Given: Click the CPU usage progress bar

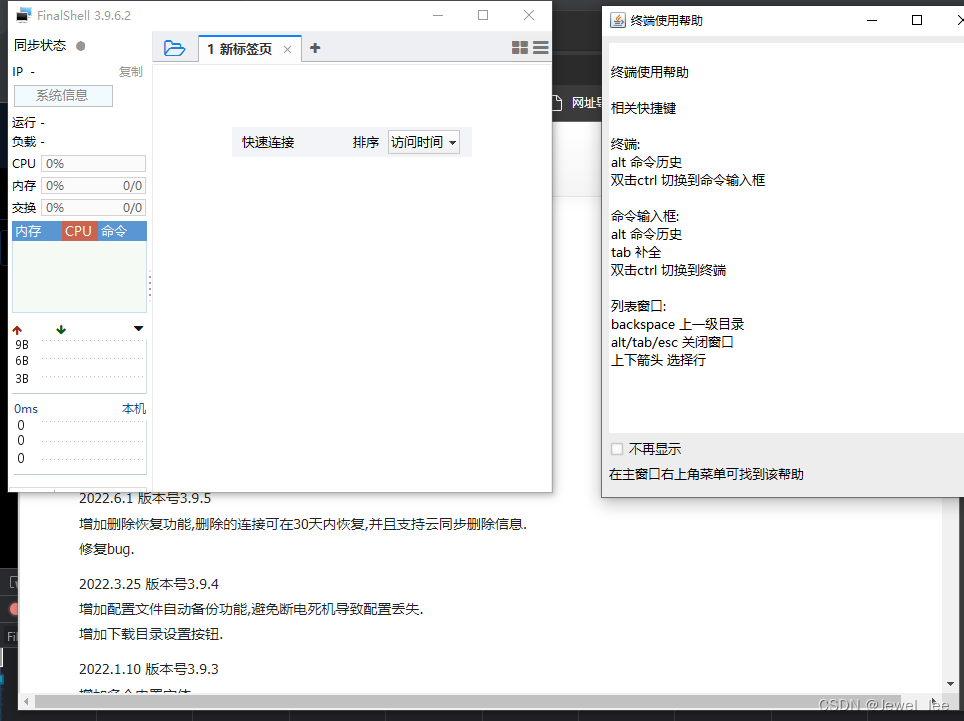Looking at the screenshot, I should pos(93,164).
